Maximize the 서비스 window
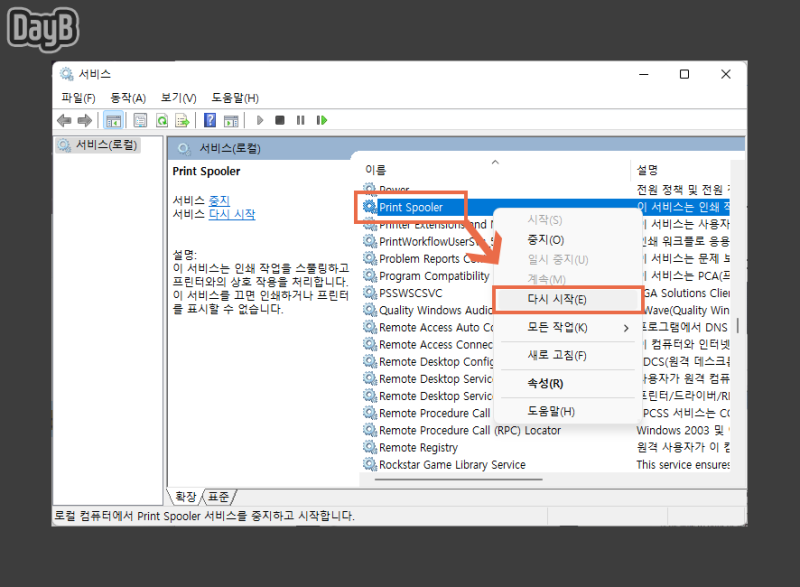Viewport: 800px width, 587px height. pos(684,74)
